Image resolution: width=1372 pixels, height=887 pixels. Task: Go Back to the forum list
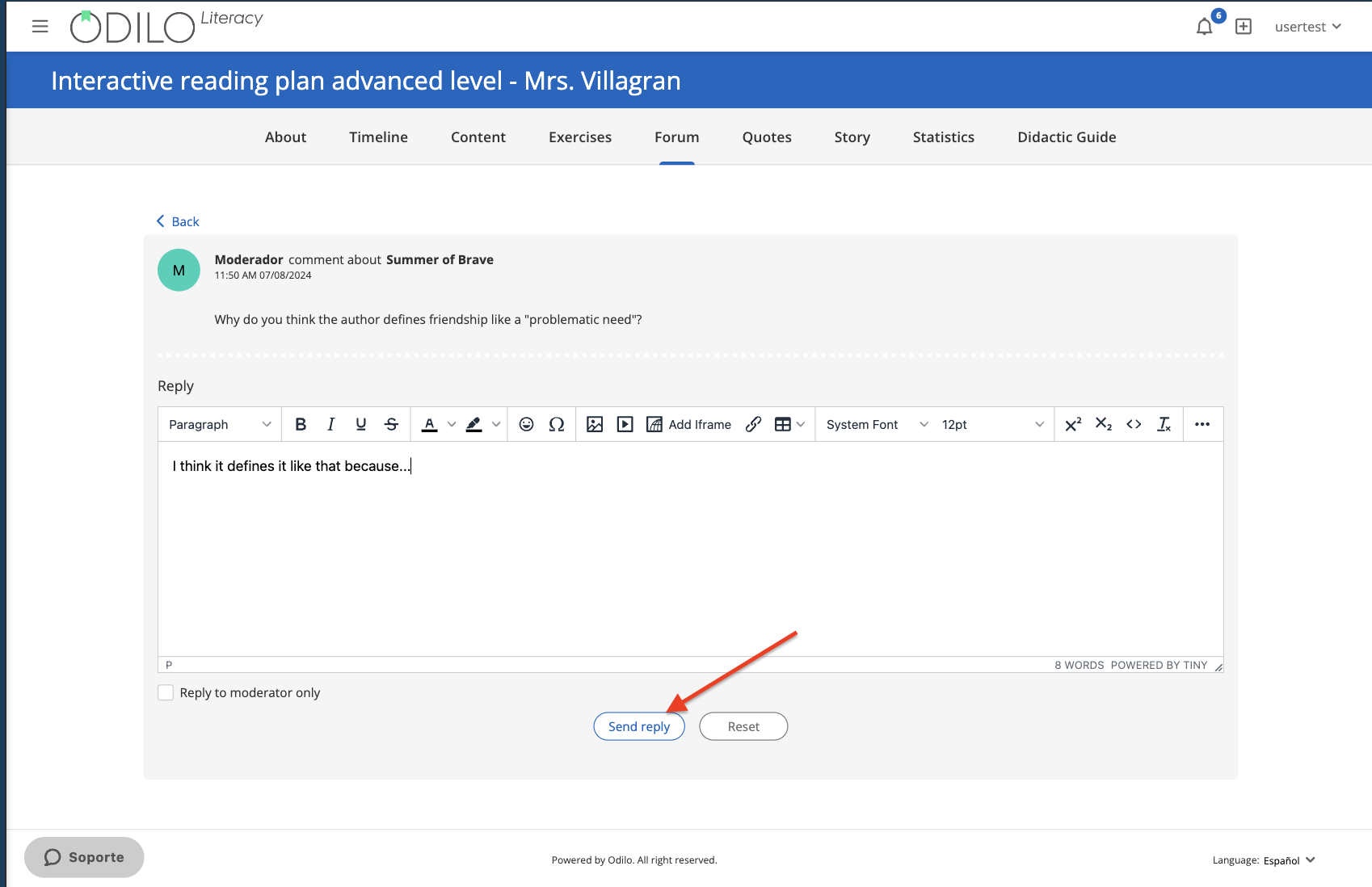178,221
